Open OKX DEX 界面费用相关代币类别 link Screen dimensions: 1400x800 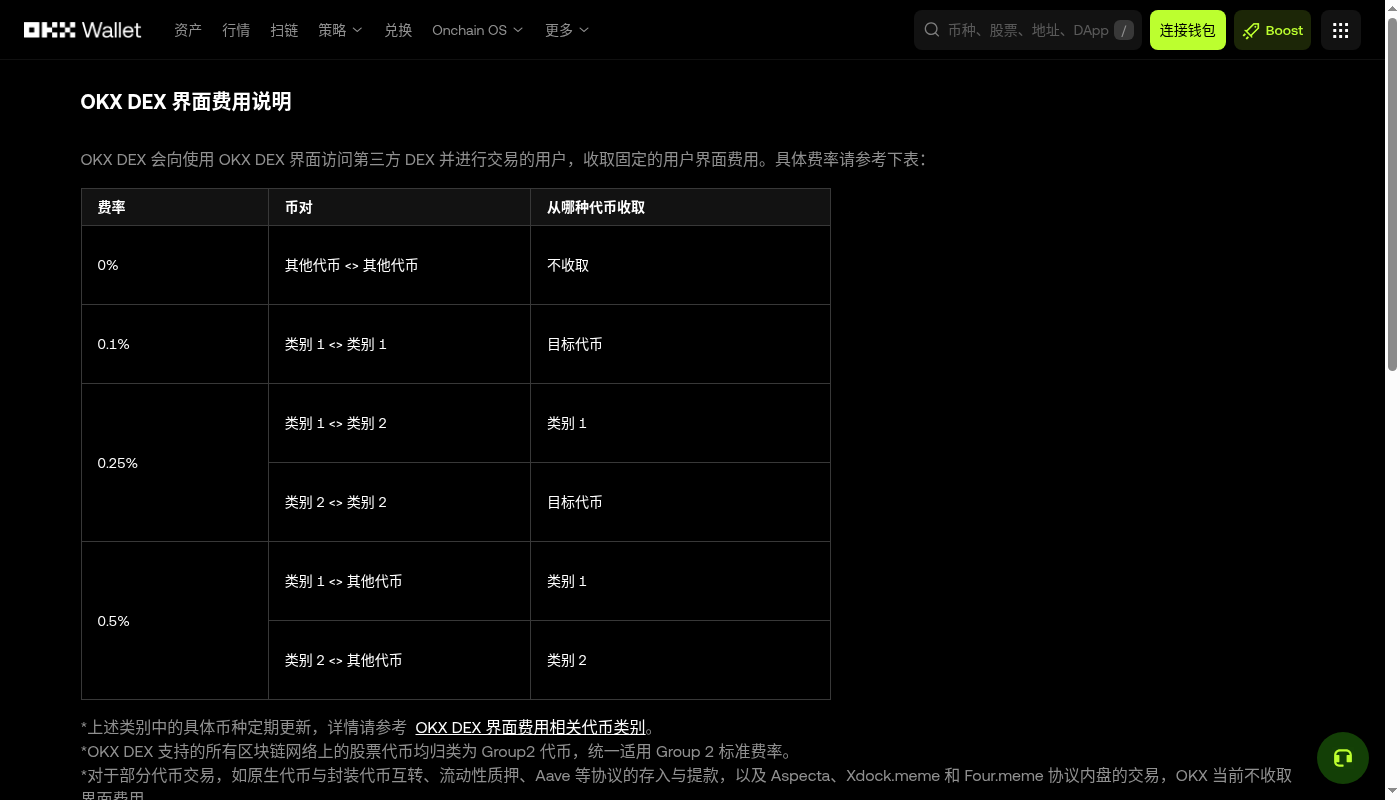530,727
